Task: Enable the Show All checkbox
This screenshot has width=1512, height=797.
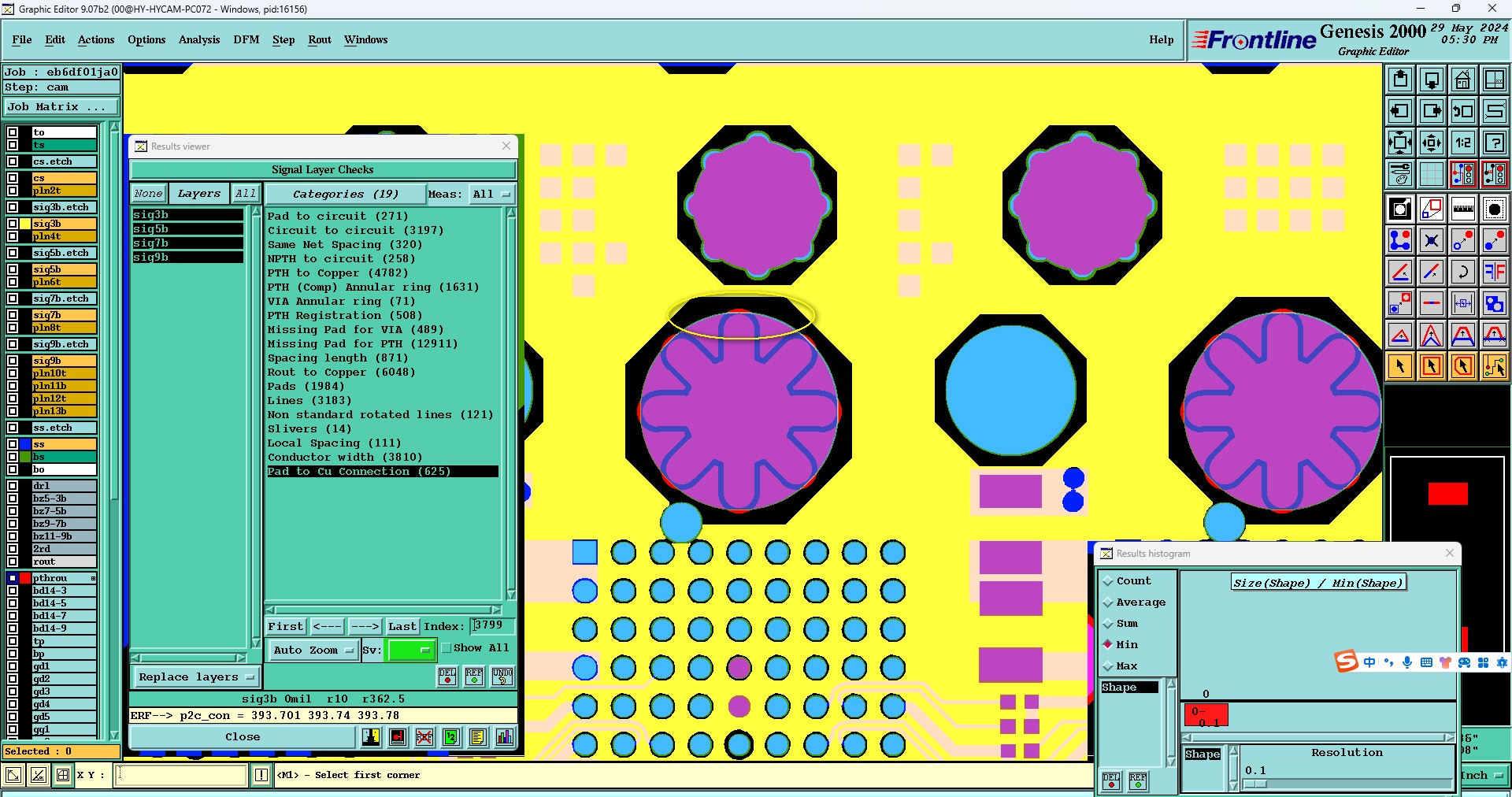Action: [447, 648]
